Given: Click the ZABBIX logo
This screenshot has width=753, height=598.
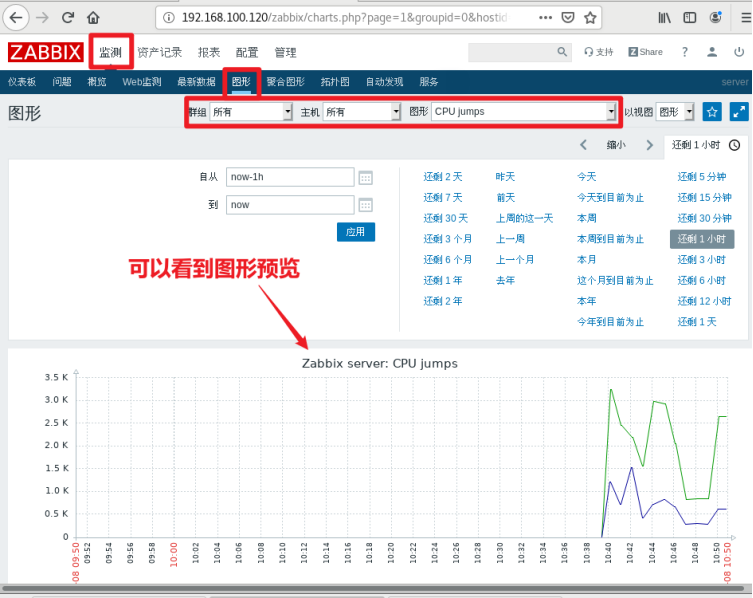Looking at the screenshot, I should pos(46,52).
